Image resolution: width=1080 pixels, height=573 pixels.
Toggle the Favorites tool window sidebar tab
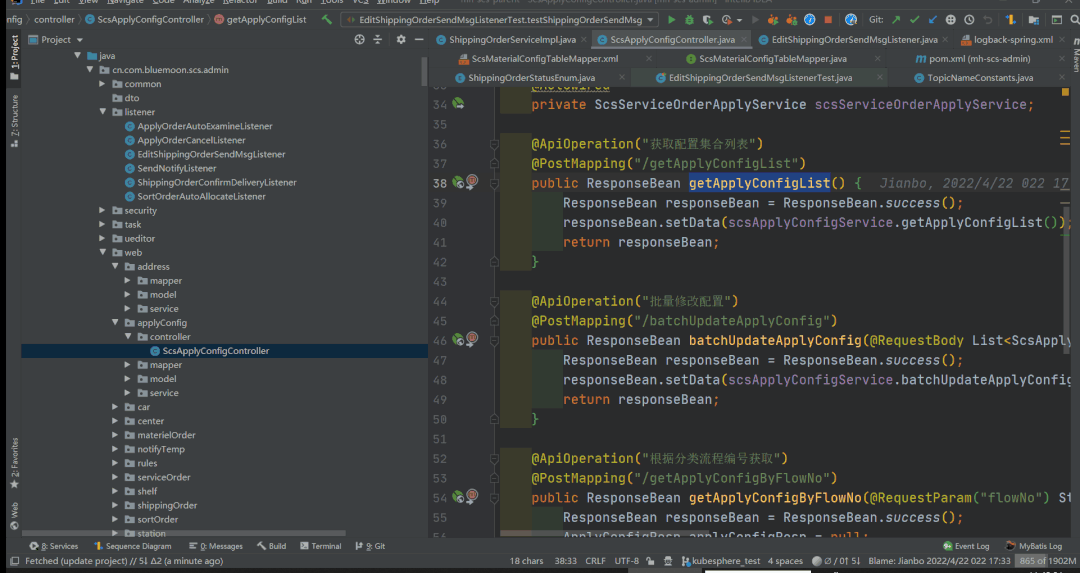pyautogui.click(x=14, y=462)
